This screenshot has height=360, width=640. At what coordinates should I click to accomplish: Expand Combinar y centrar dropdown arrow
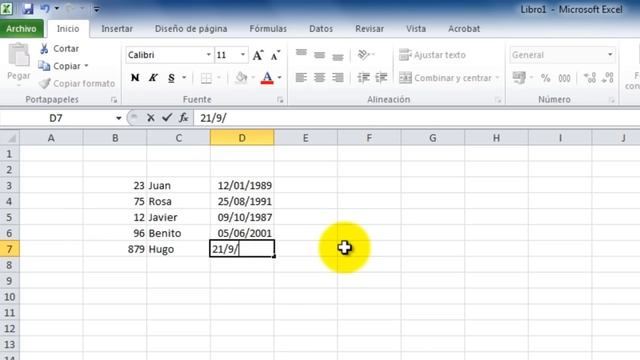498,78
